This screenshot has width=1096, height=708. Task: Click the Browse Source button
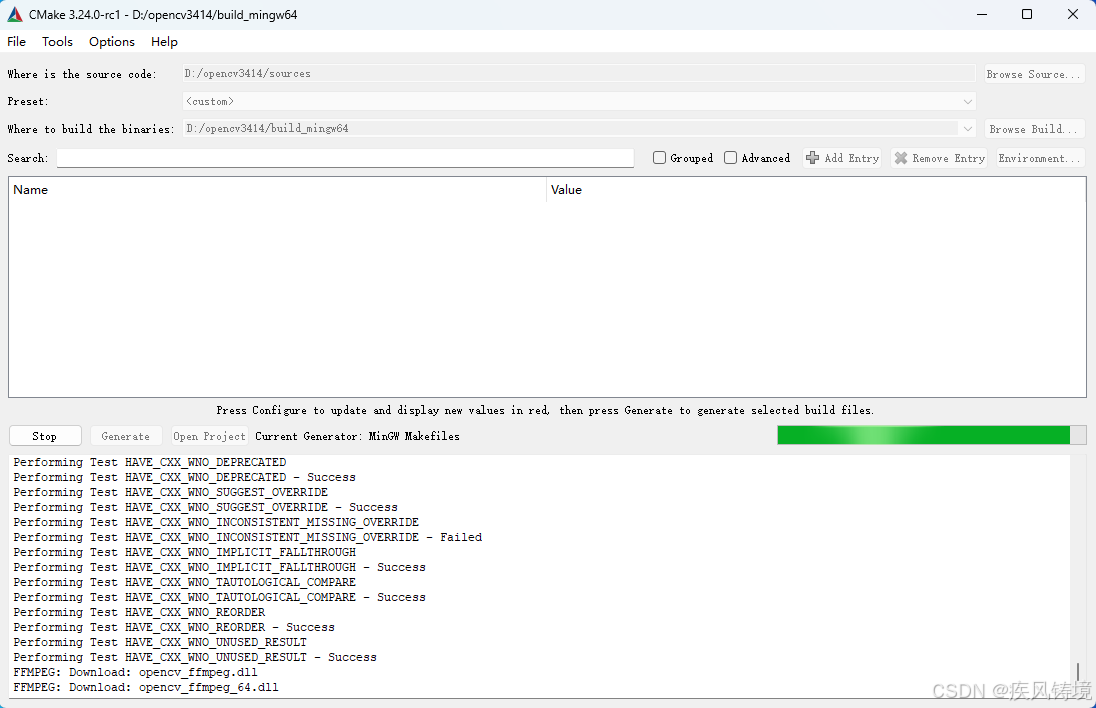[x=1034, y=73]
